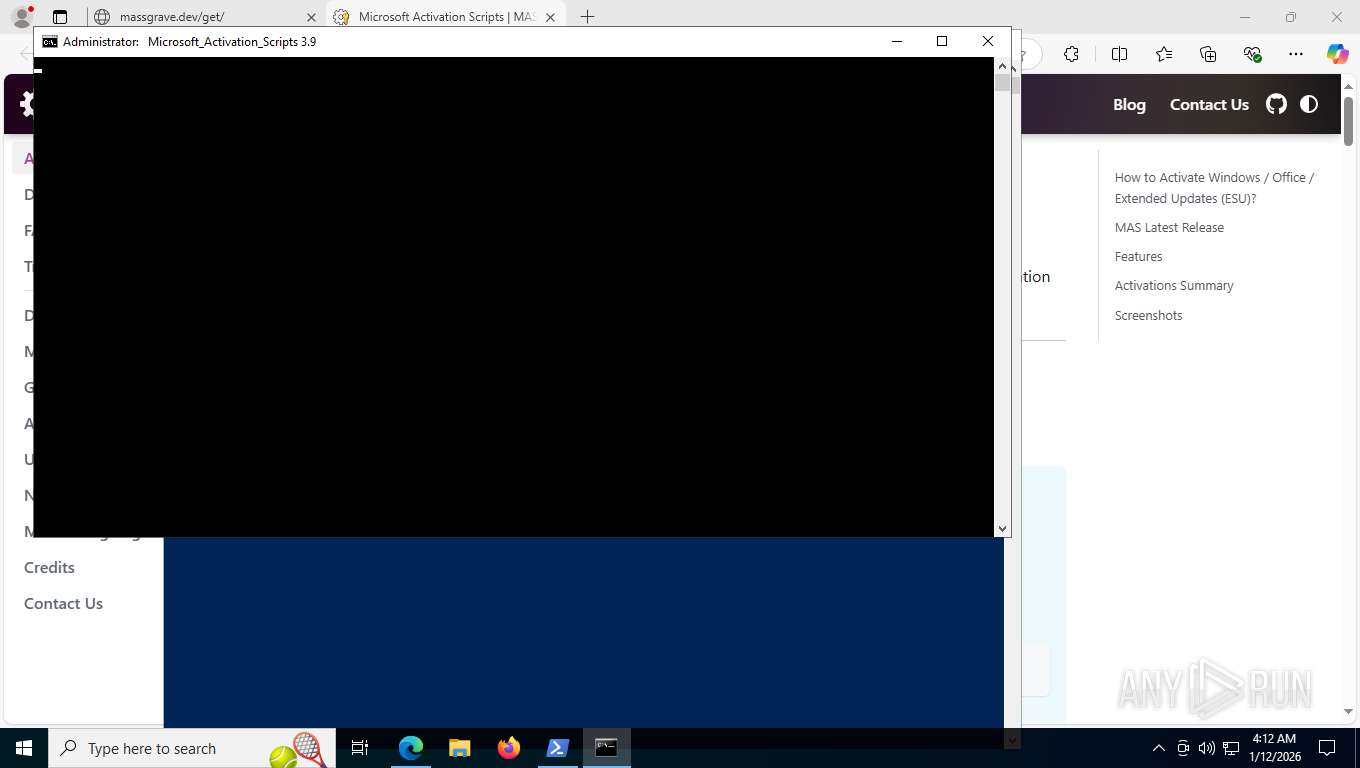Open the Contact Us sidebar item
Screen dimensions: 1360x768
63,603
